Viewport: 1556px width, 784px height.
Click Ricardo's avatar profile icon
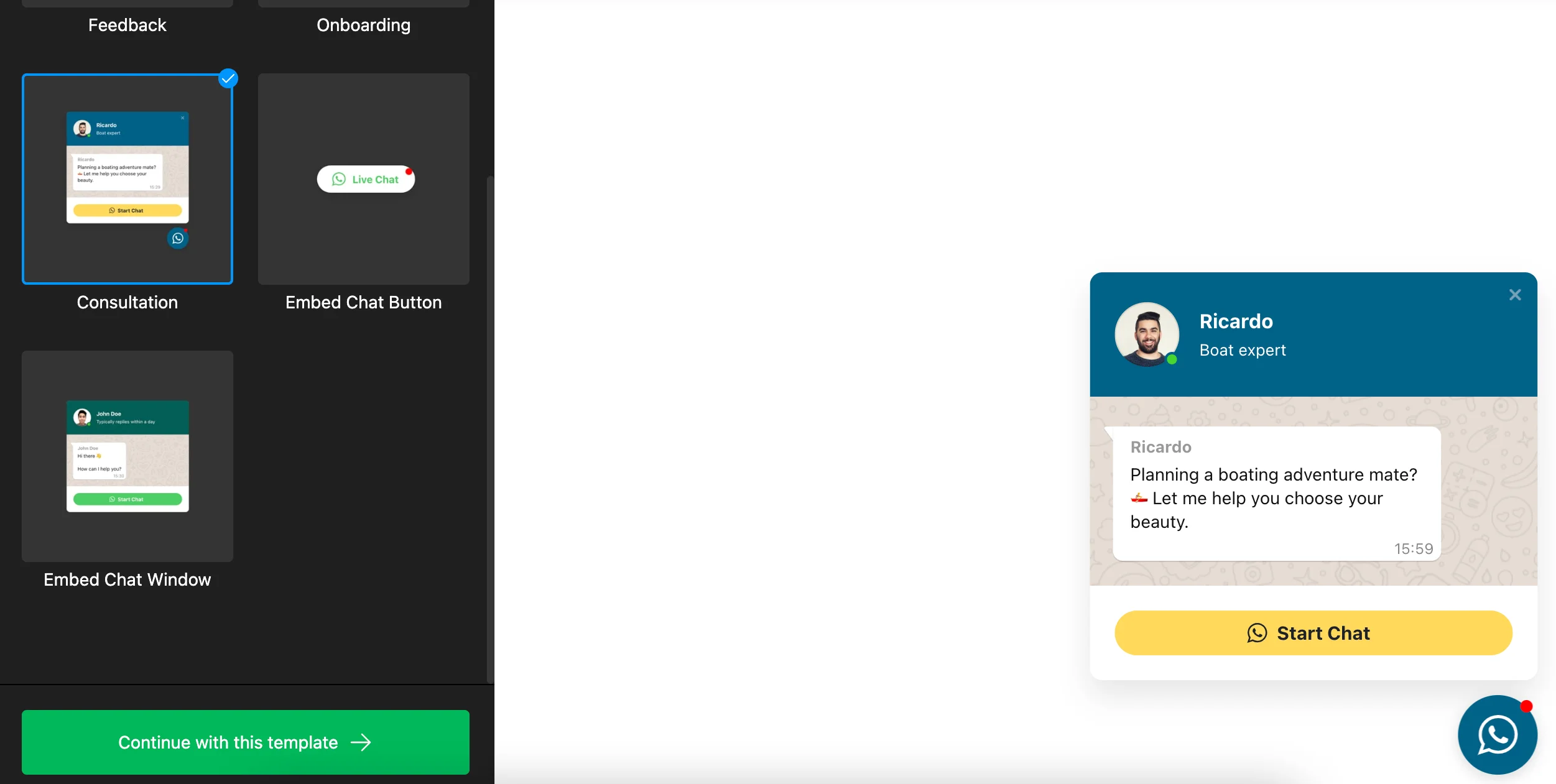pyautogui.click(x=1147, y=335)
